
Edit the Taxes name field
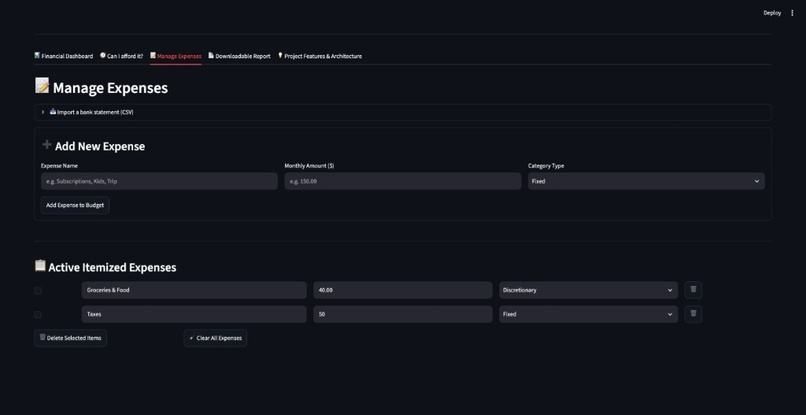pos(194,314)
